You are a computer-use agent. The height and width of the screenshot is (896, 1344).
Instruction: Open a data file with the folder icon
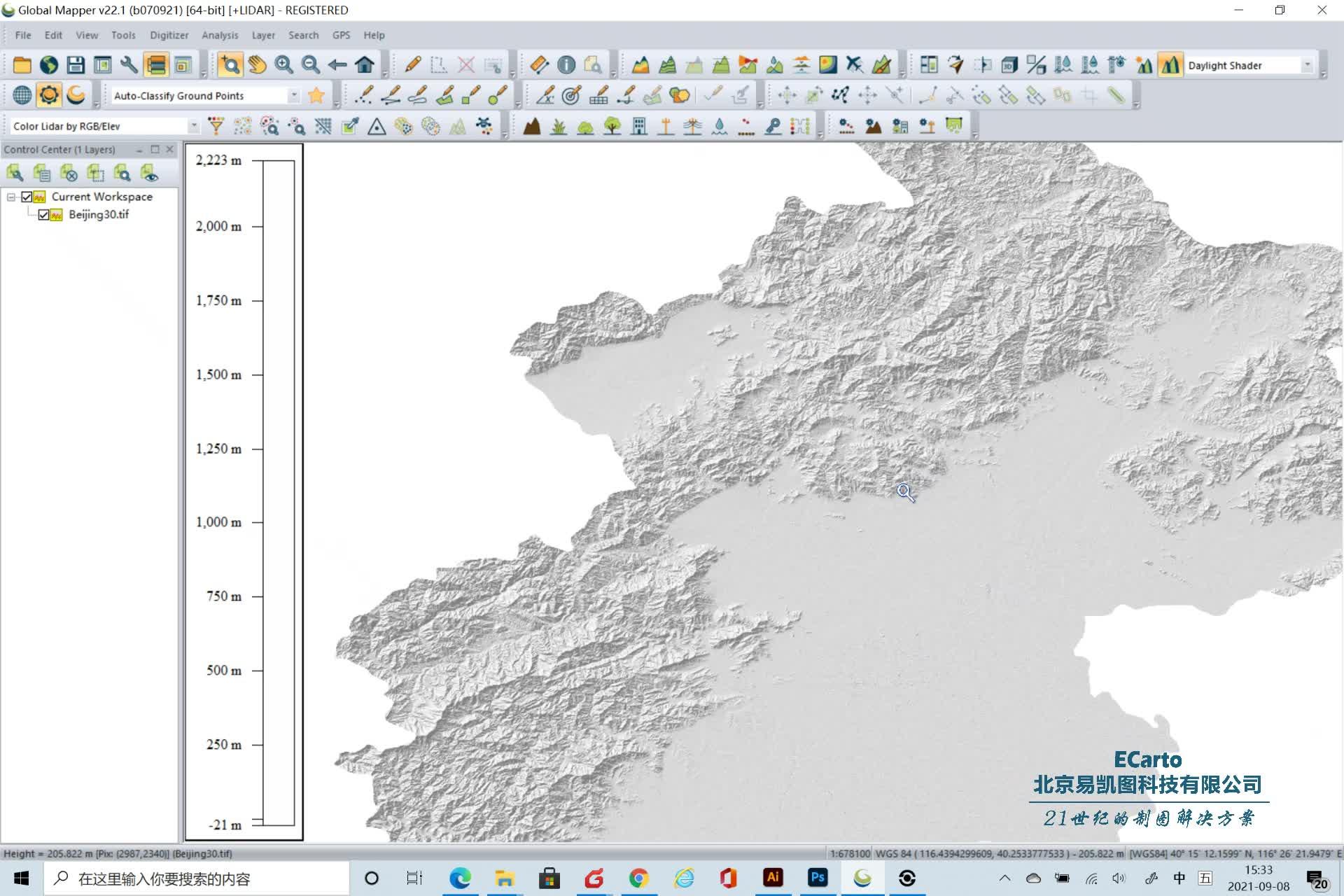point(22,65)
